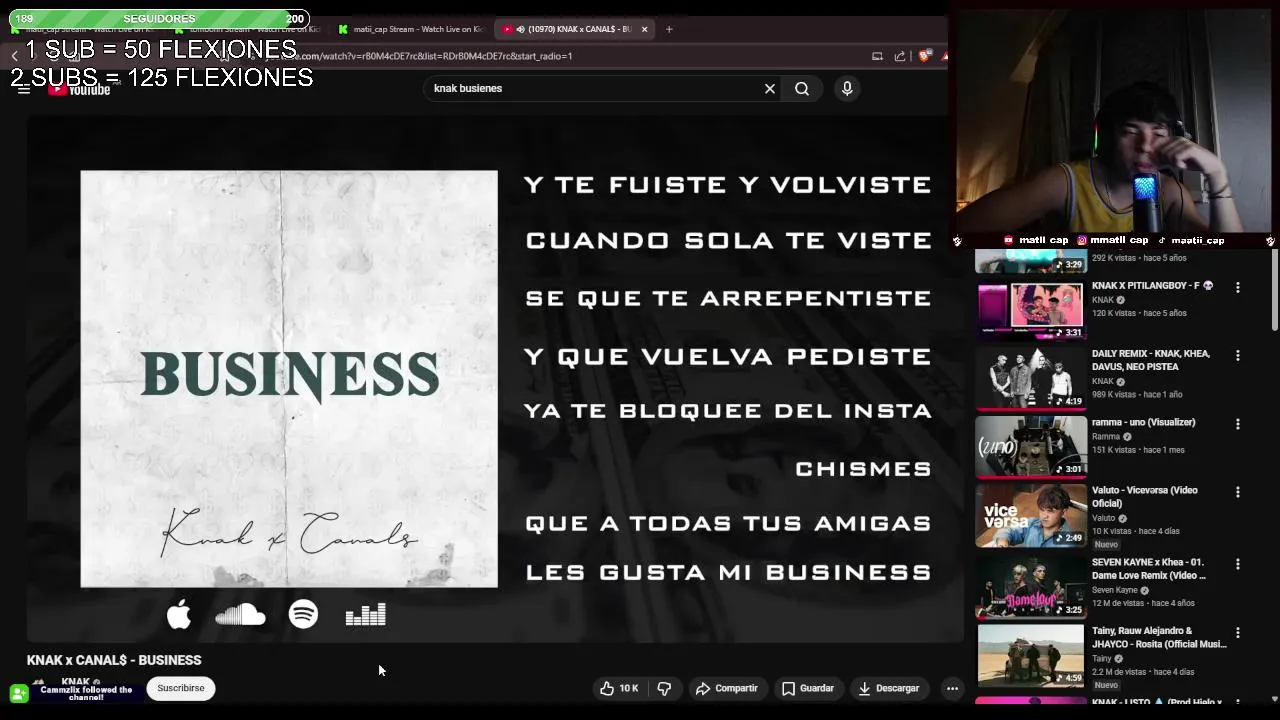
Task: Click scrollbar down arrow in sidebar
Action: pyautogui.click(x=1274, y=698)
